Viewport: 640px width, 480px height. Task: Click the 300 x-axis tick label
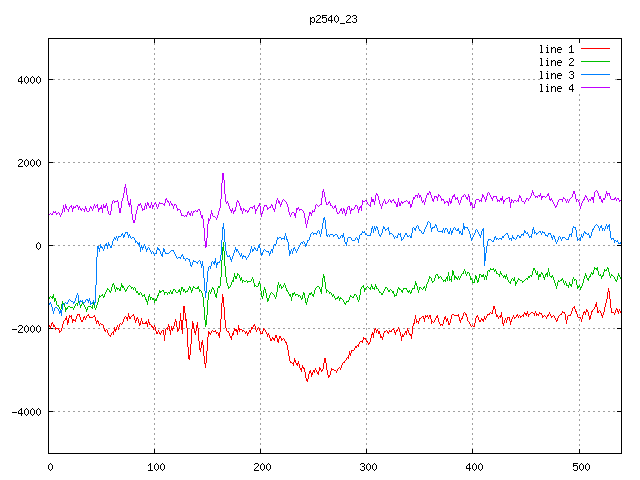(x=367, y=466)
